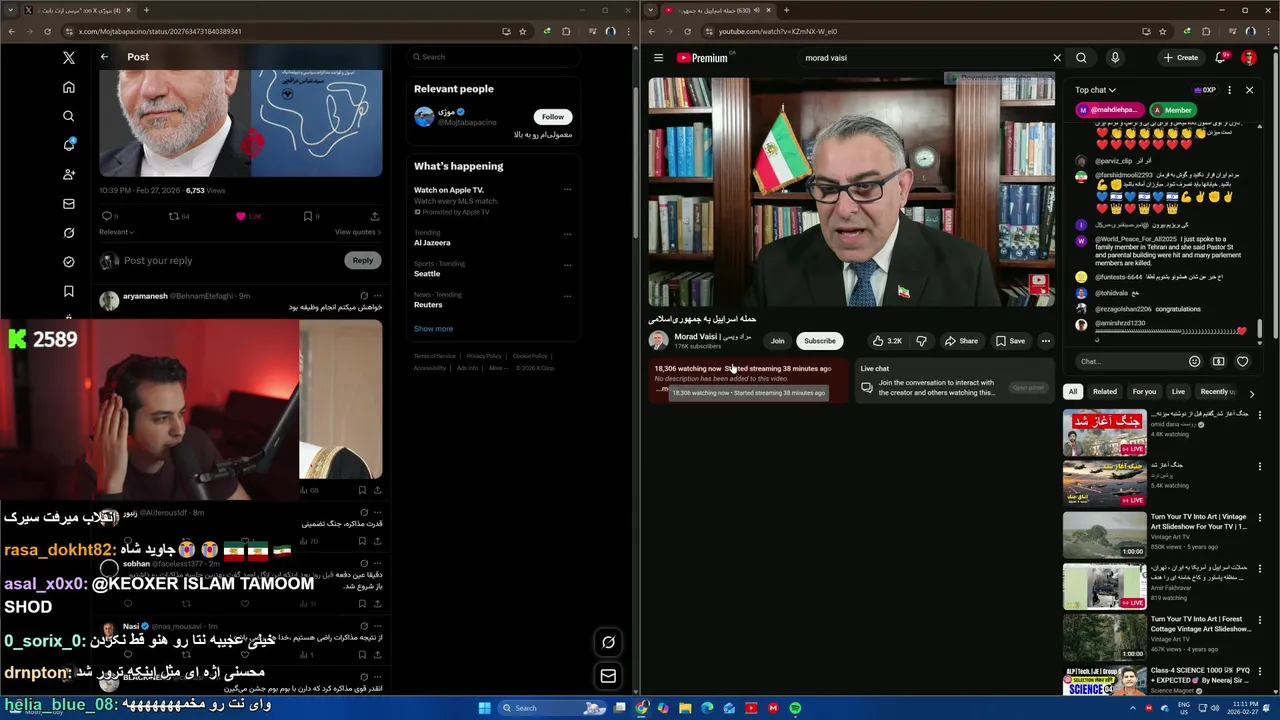Open X Home from the sidebar
The image size is (1280, 720).
tap(69, 87)
